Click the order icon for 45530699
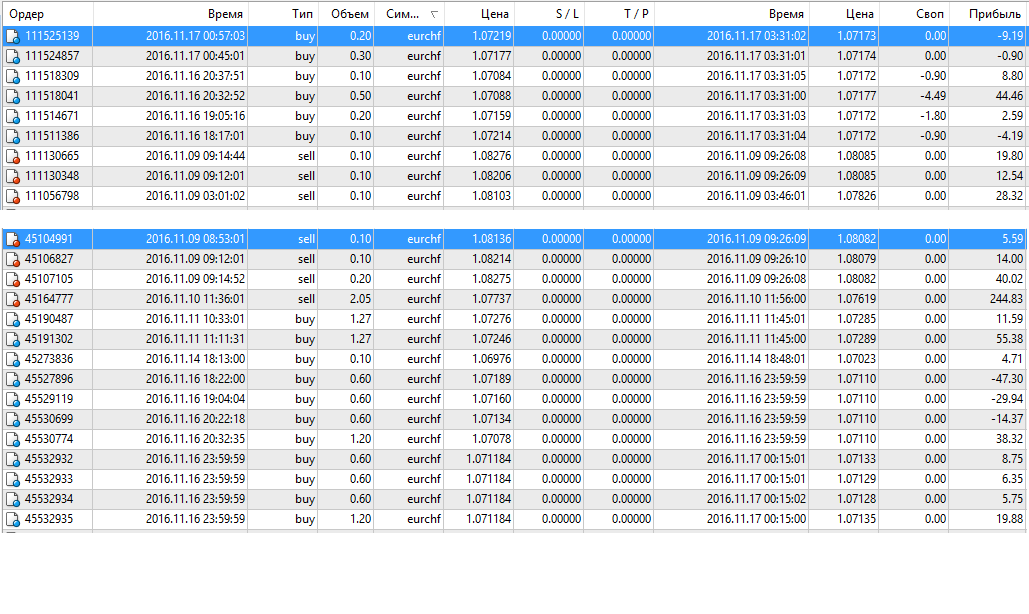The image size is (1029, 614). (12, 420)
